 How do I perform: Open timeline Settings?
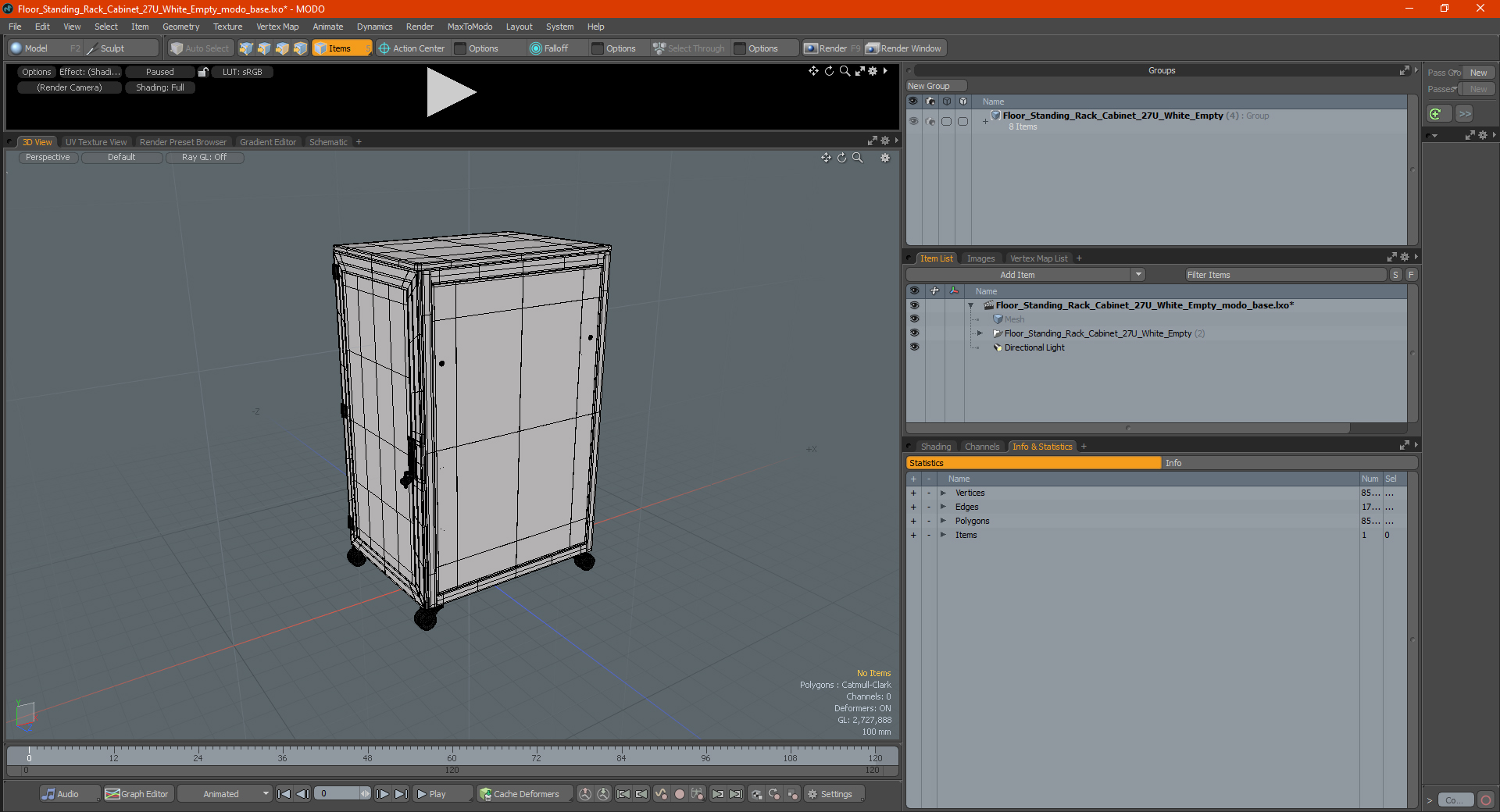[x=834, y=794]
